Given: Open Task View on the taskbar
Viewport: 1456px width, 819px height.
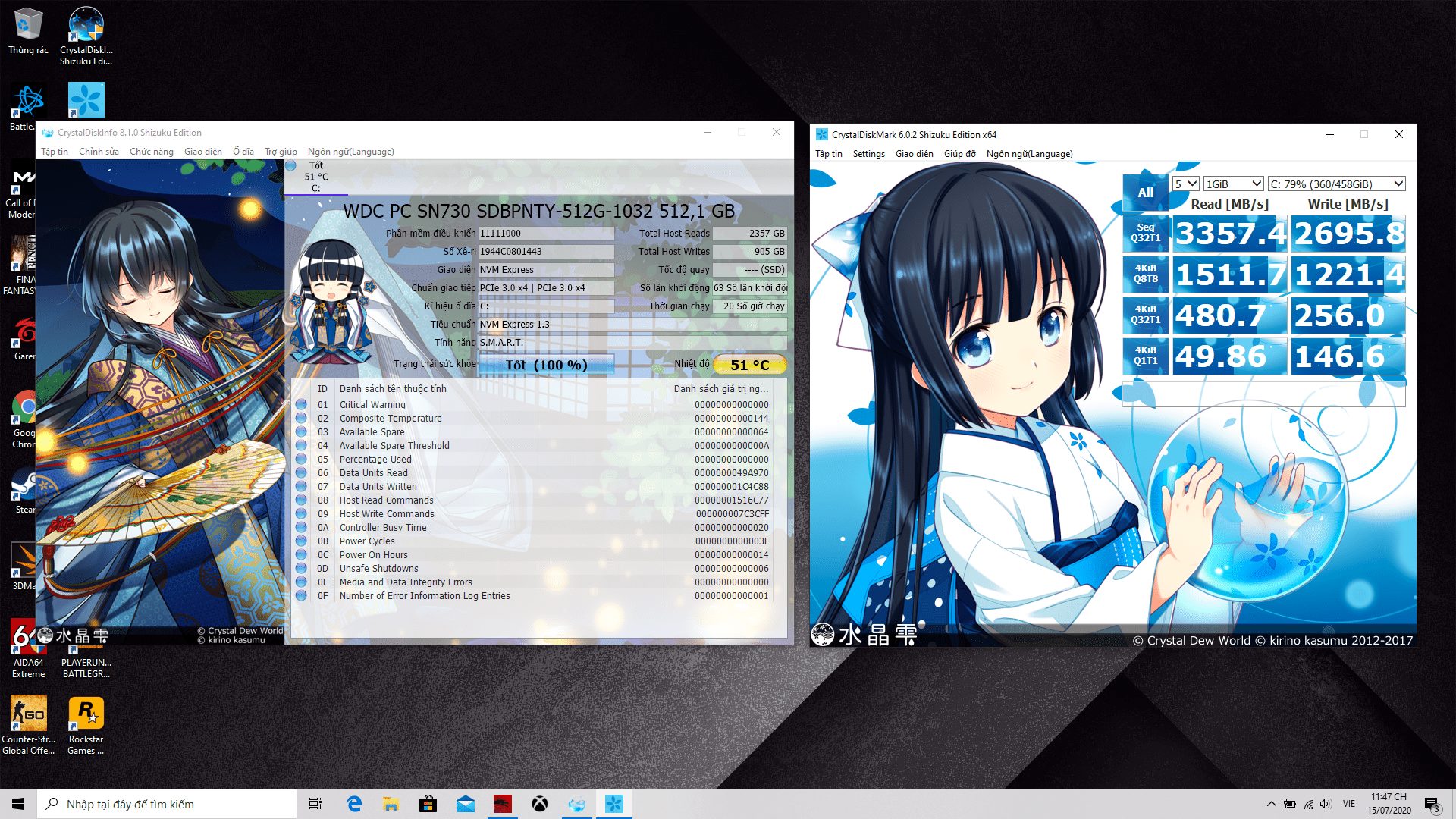Looking at the screenshot, I should tap(315, 804).
